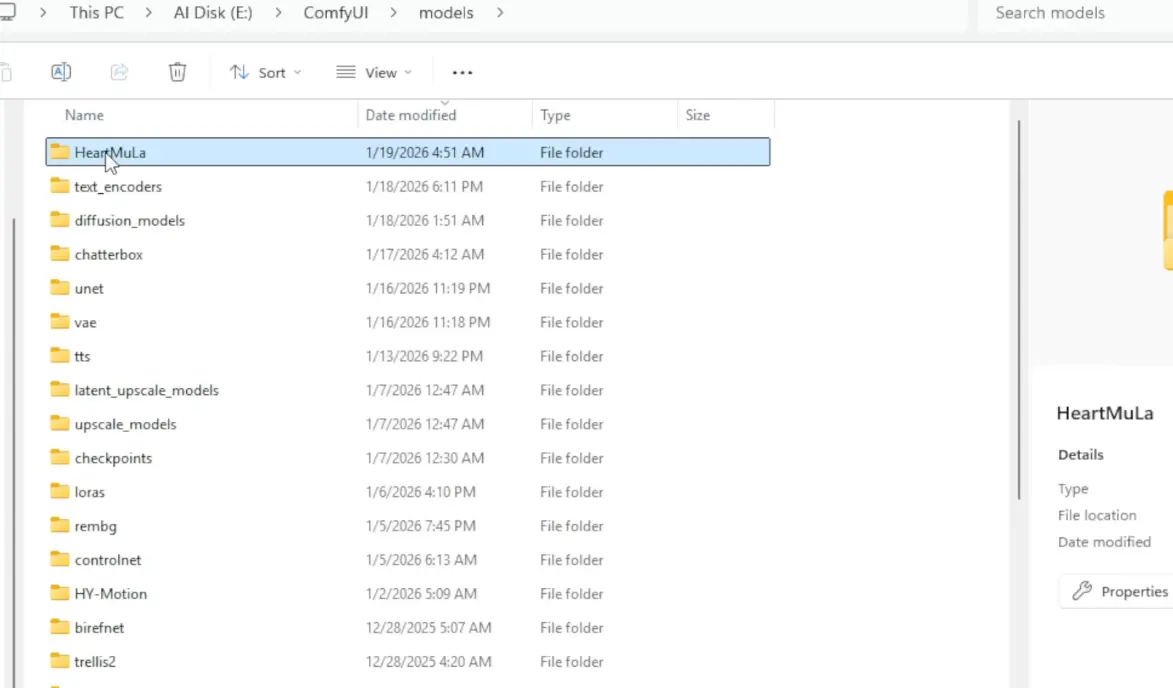Click the Share icon in toolbar
Screen dimensions: 1173x688
click(119, 72)
